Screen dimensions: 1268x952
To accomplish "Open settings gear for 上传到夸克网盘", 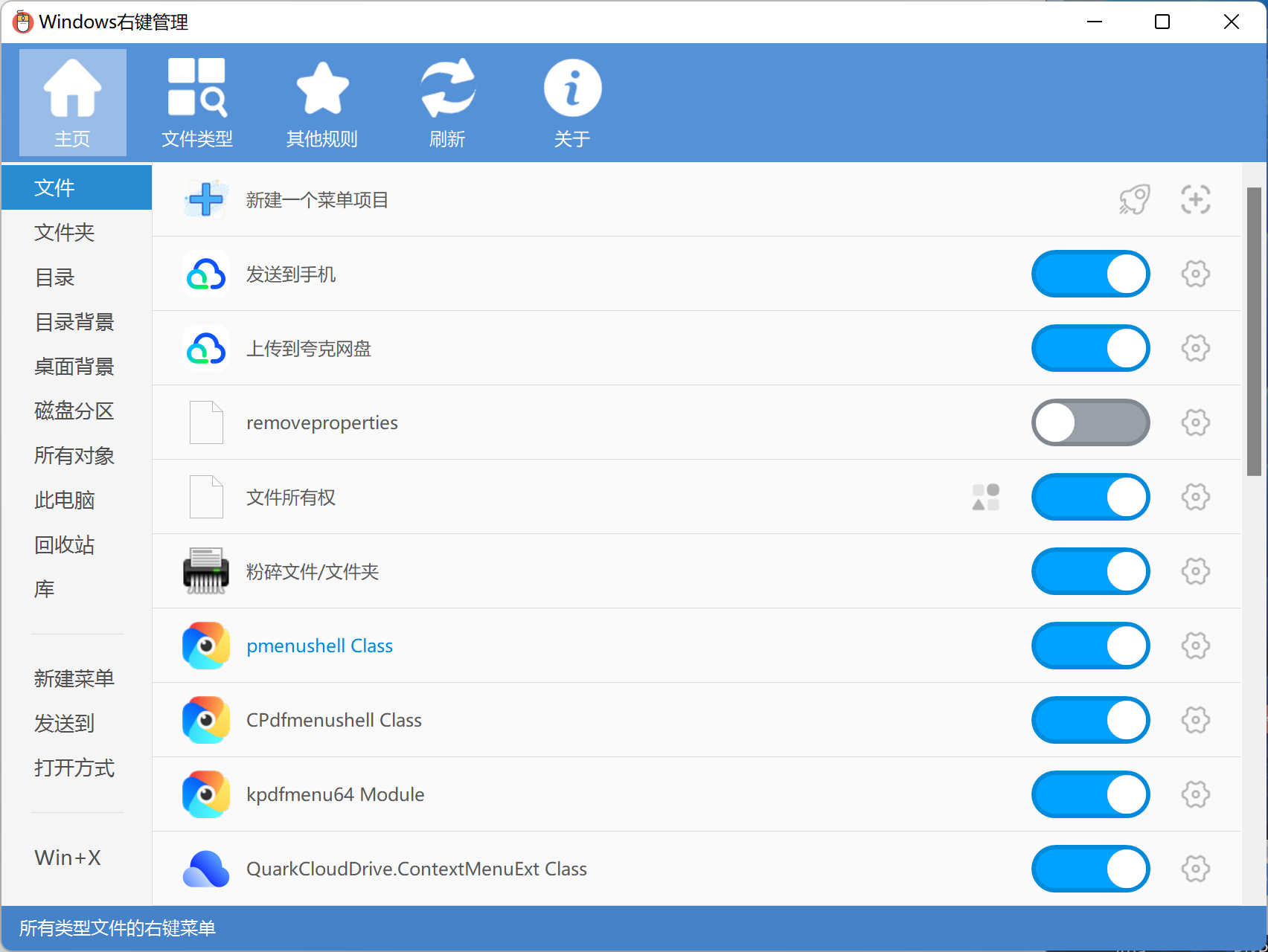I will tap(1196, 348).
